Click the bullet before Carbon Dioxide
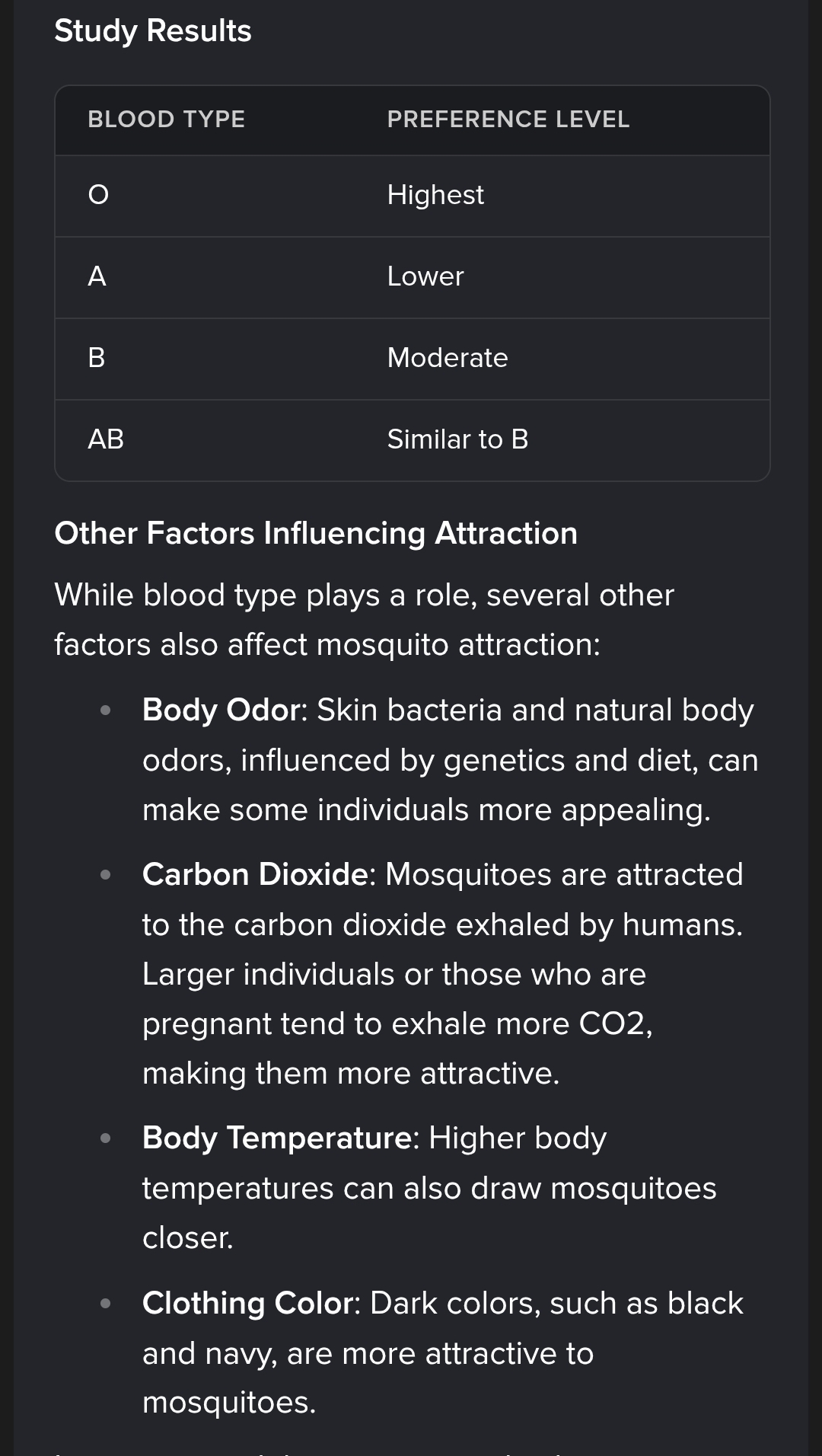This screenshot has height=1456, width=822. point(106,875)
